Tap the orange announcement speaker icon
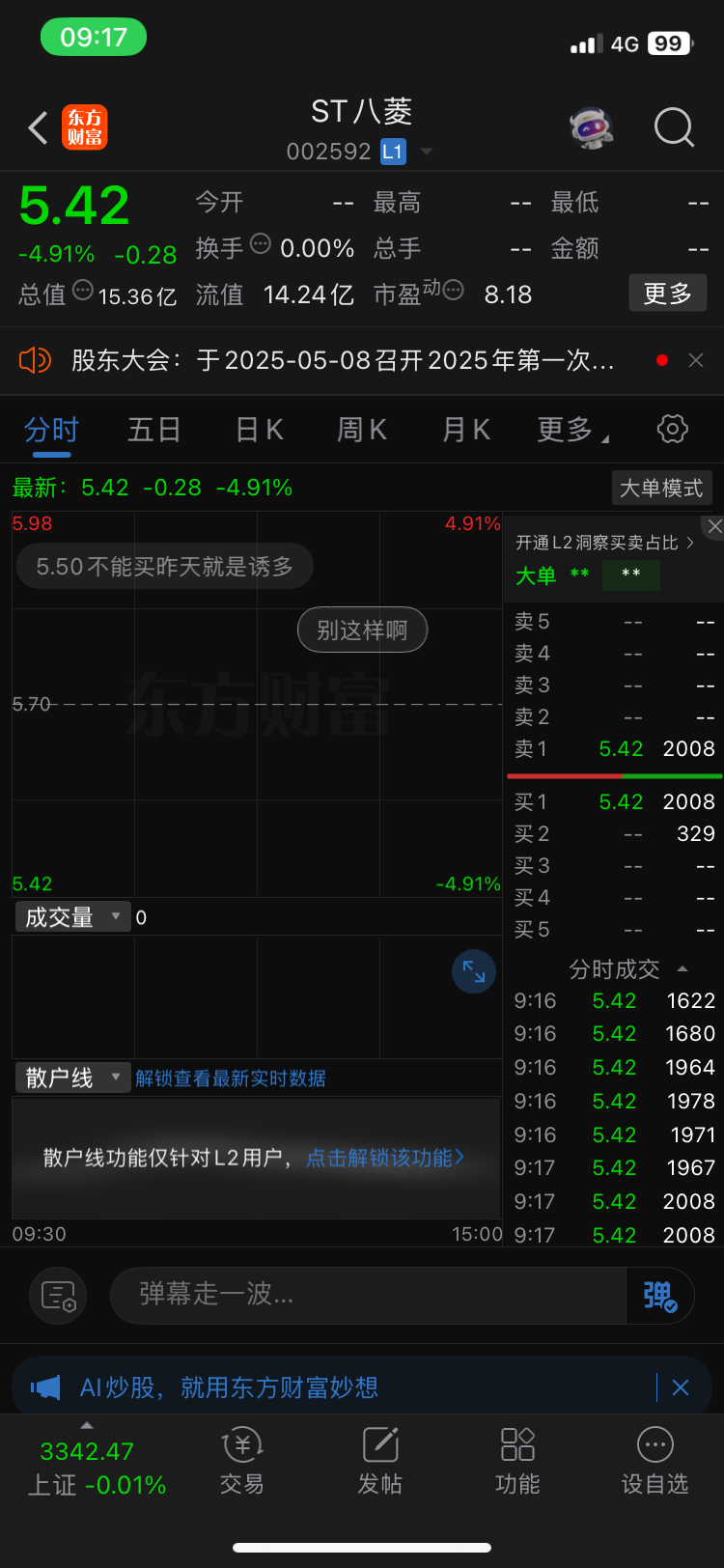This screenshot has width=724, height=1568. (35, 361)
